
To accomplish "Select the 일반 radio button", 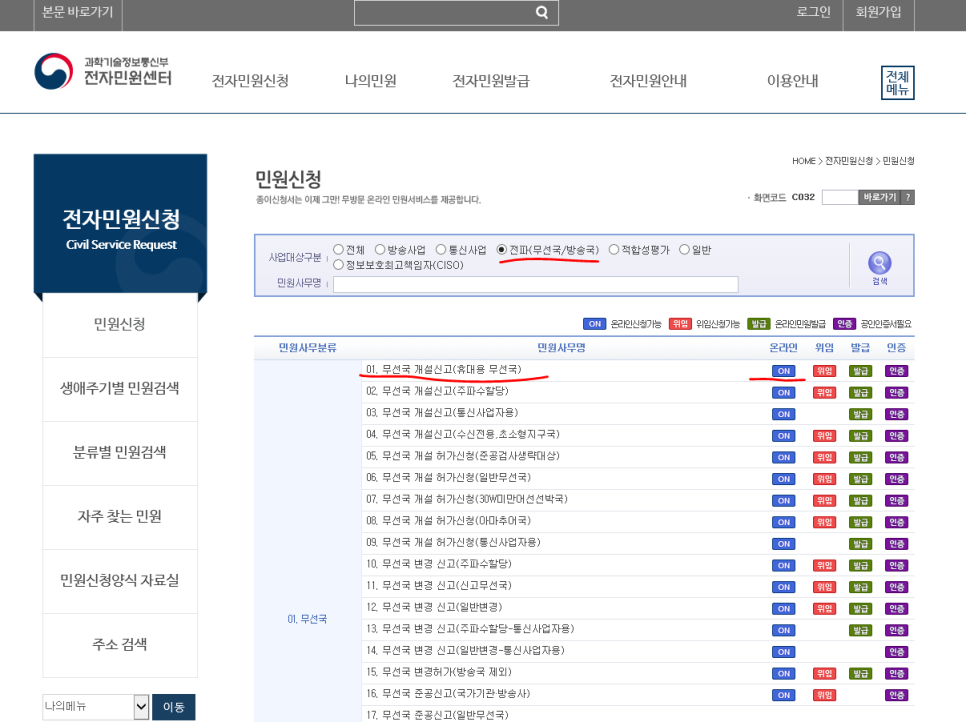I will coord(684,249).
